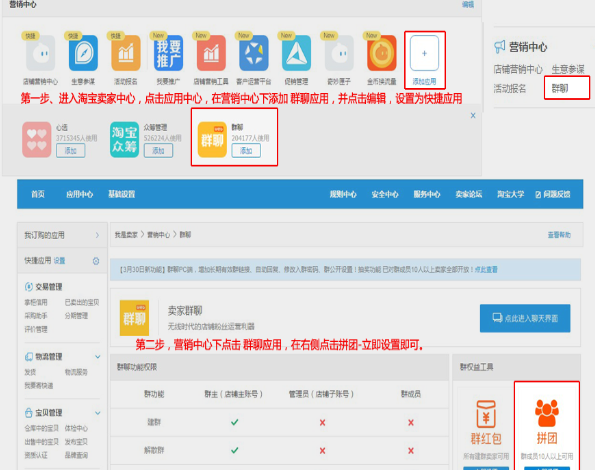Screen dimensions: 595x470
Task: Collapse the 宝贝管理 section chevron
Action: [98, 413]
